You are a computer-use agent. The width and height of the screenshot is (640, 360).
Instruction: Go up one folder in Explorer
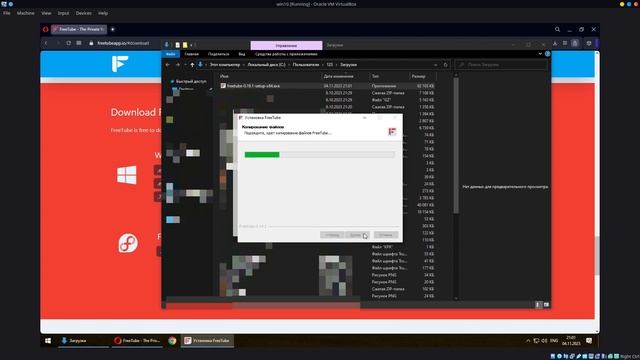click(x=192, y=65)
